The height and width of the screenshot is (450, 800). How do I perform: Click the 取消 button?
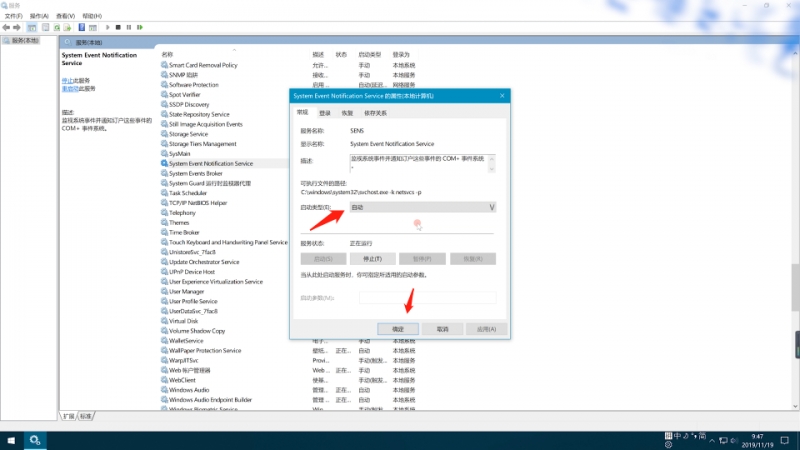[442, 329]
